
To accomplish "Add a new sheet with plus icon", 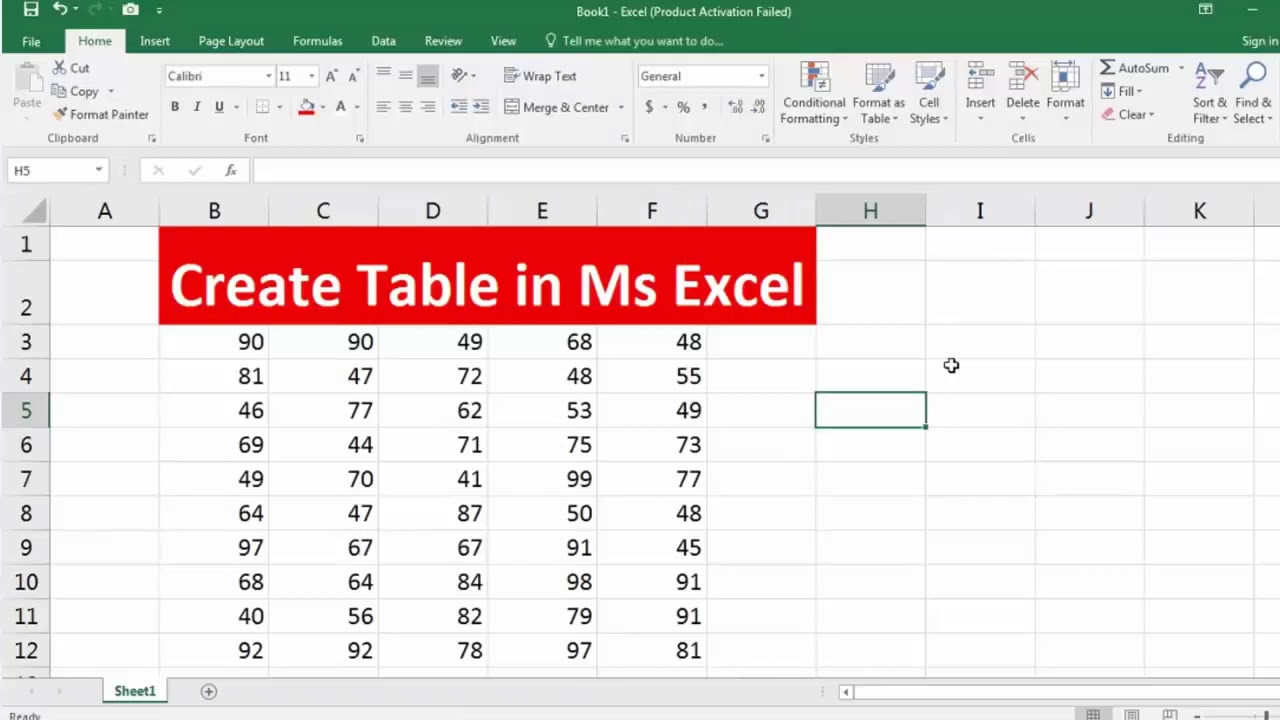I will pyautogui.click(x=209, y=691).
